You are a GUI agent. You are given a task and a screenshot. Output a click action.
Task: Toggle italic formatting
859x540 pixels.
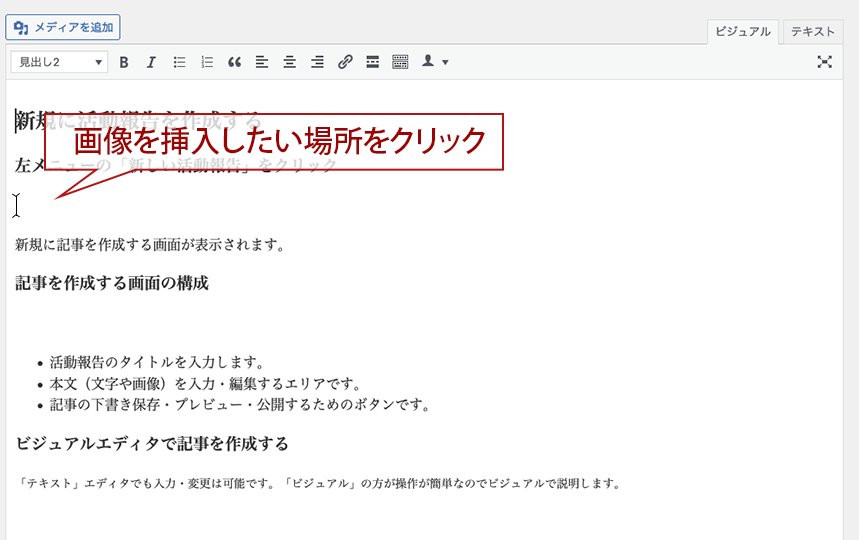(151, 62)
